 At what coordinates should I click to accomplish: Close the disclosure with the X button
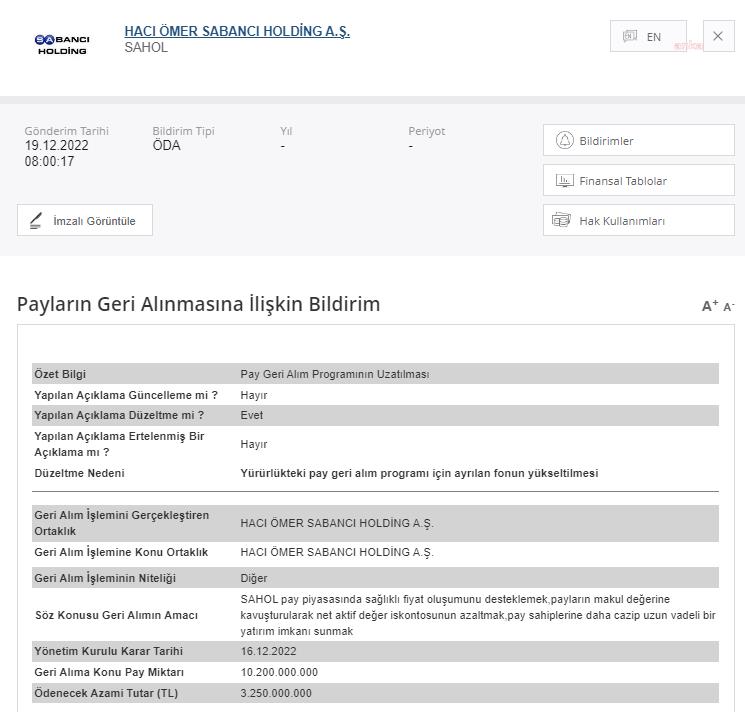718,36
